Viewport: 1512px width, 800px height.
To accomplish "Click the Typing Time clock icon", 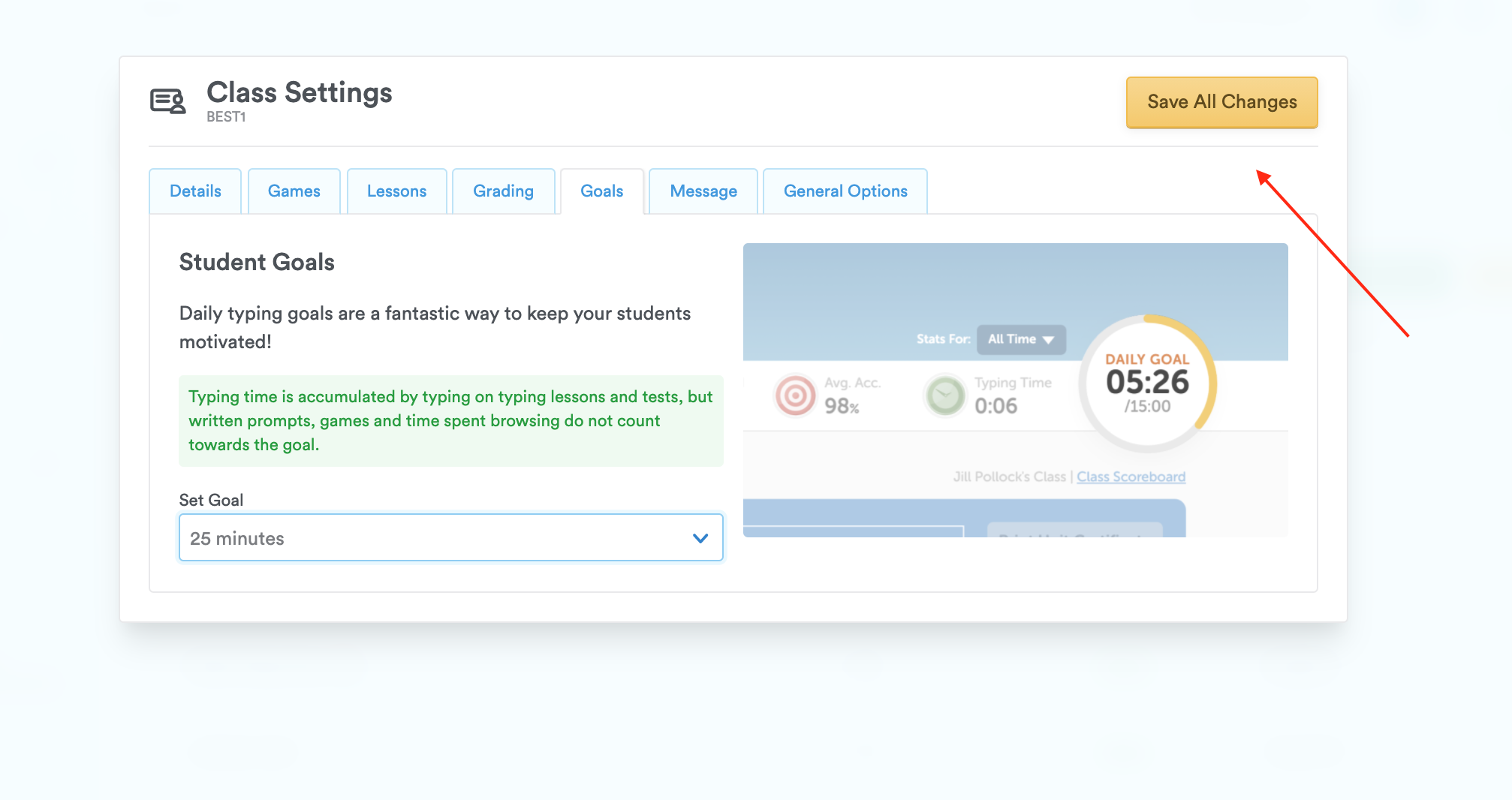I will pyautogui.click(x=944, y=396).
